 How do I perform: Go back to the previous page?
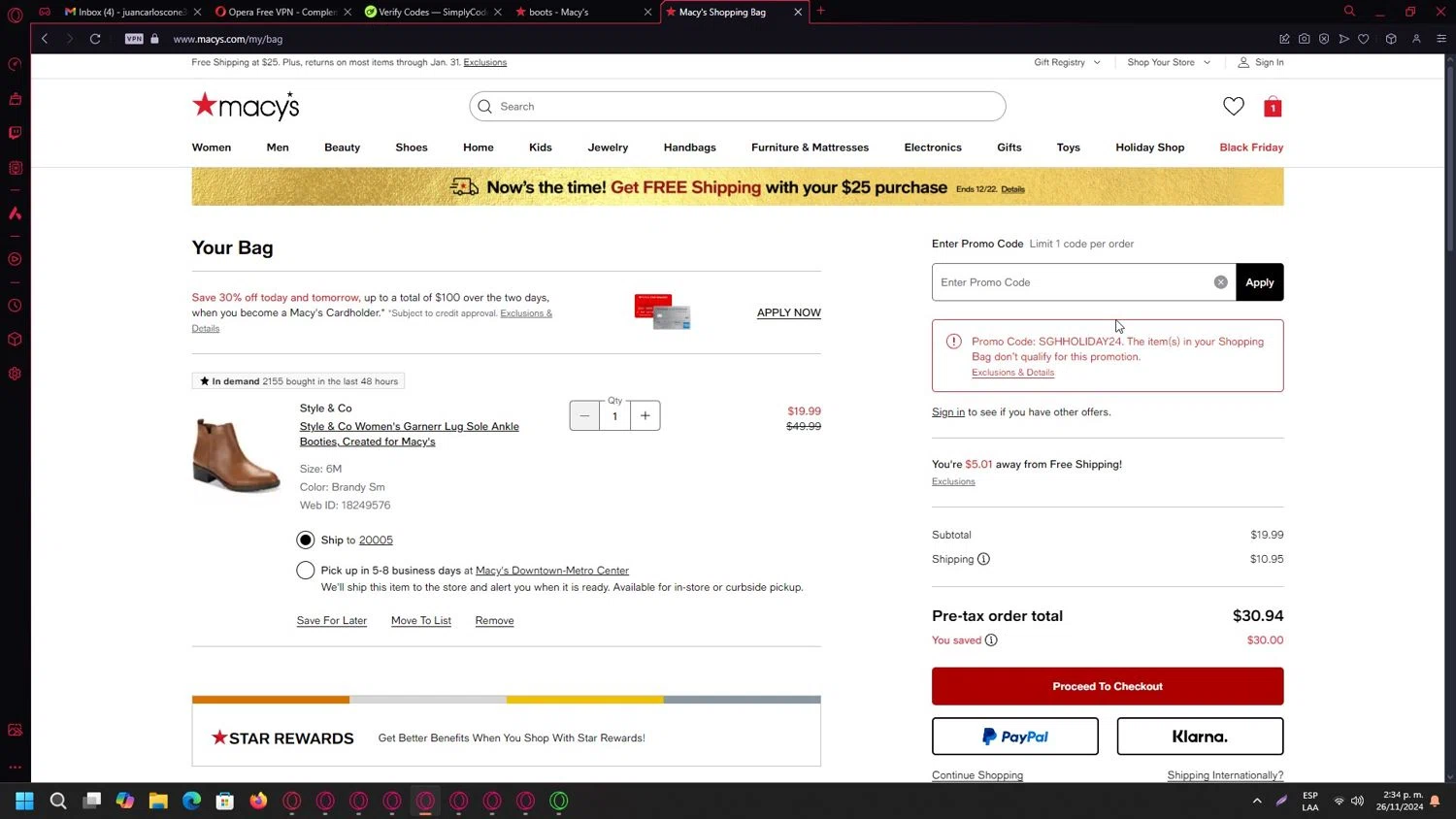coord(45,39)
